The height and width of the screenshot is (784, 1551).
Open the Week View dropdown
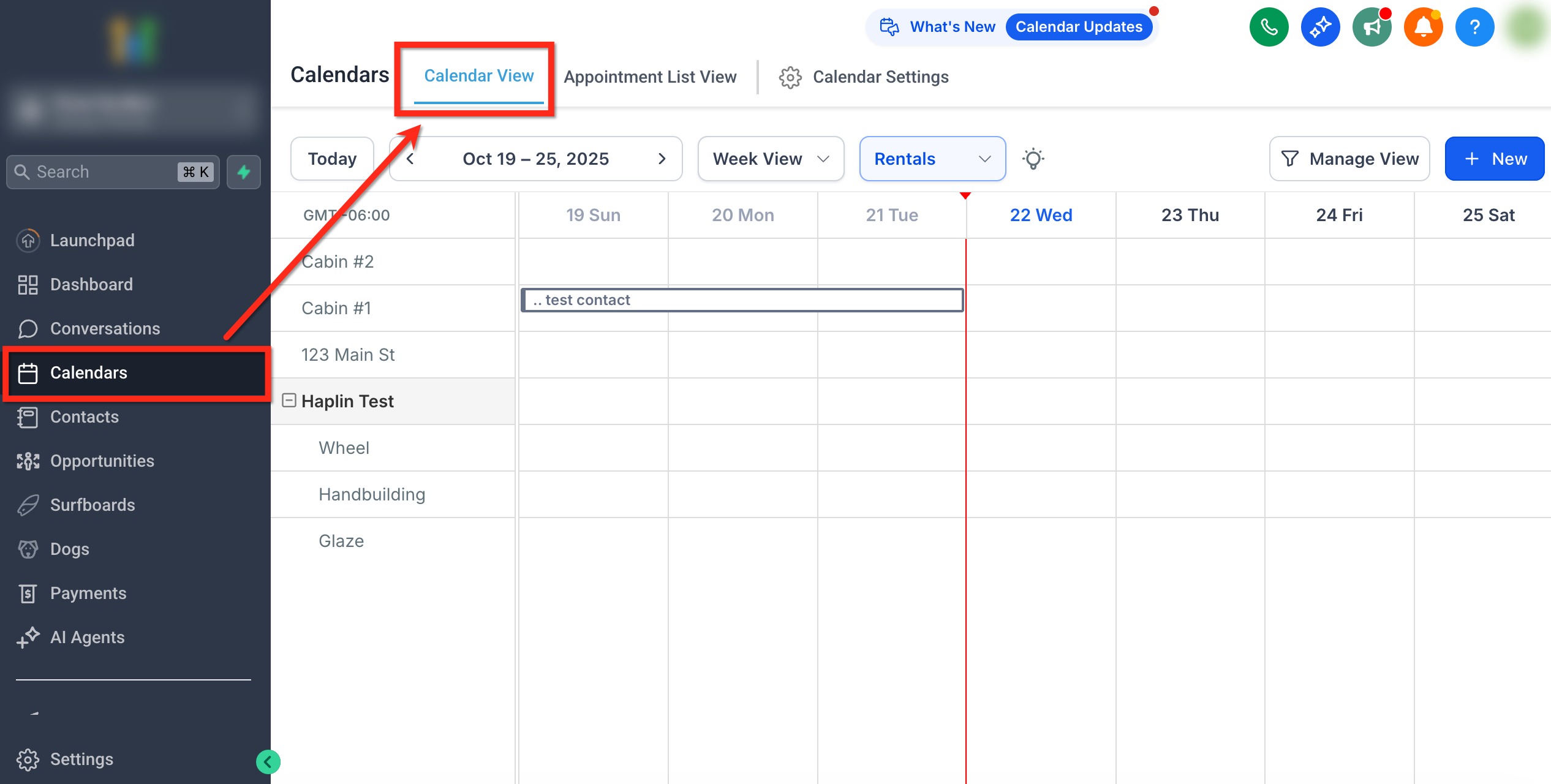point(771,159)
